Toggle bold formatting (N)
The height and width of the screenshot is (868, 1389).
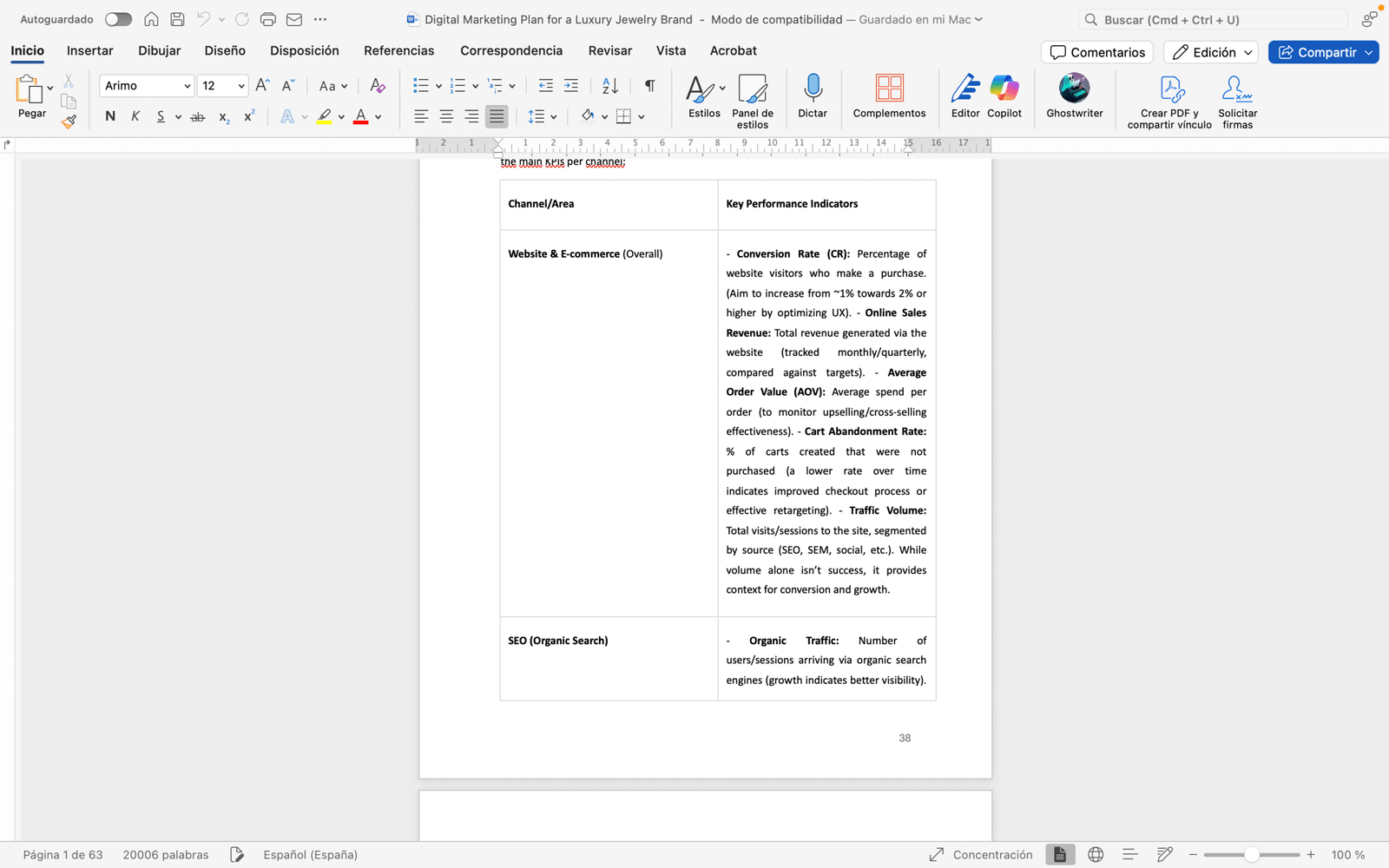pos(110,116)
